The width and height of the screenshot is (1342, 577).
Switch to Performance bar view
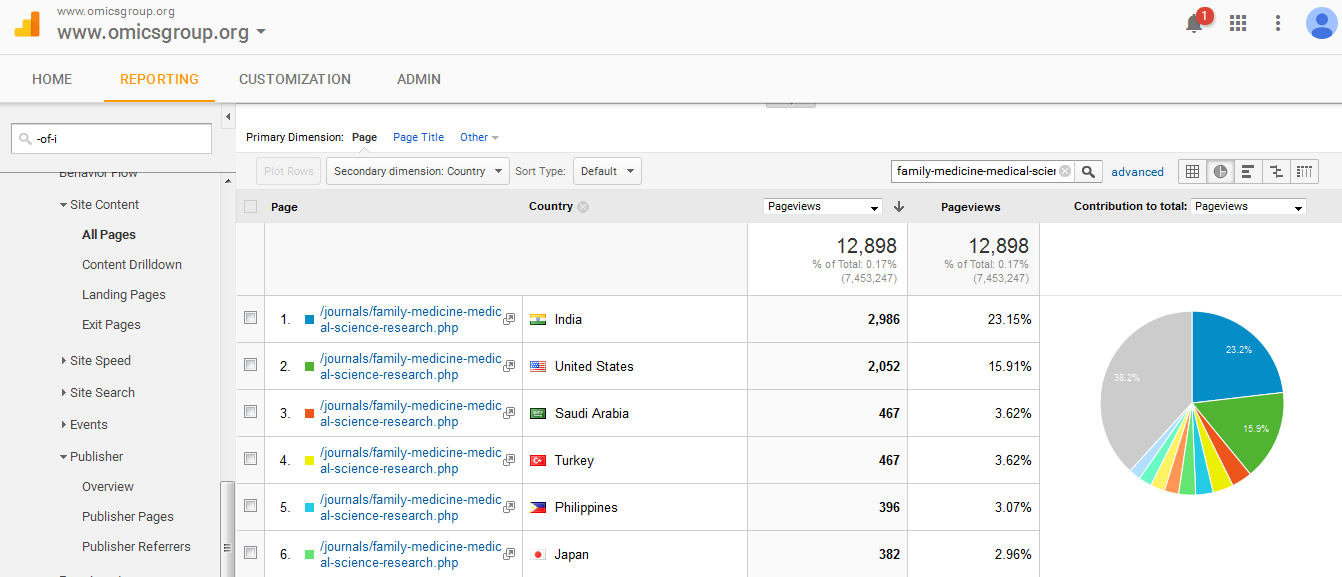[x=1248, y=171]
